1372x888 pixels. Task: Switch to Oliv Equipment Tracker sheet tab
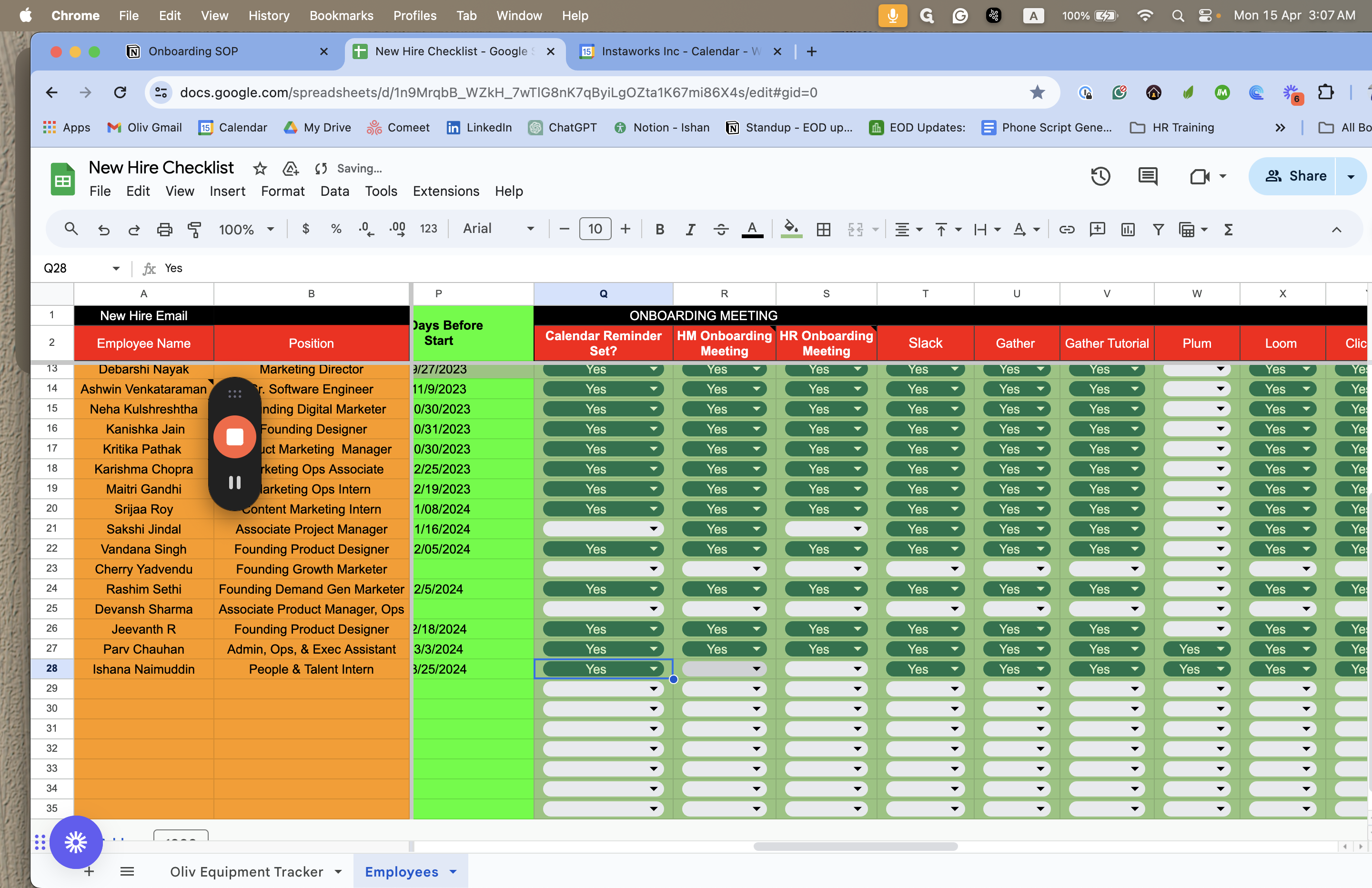point(246,871)
